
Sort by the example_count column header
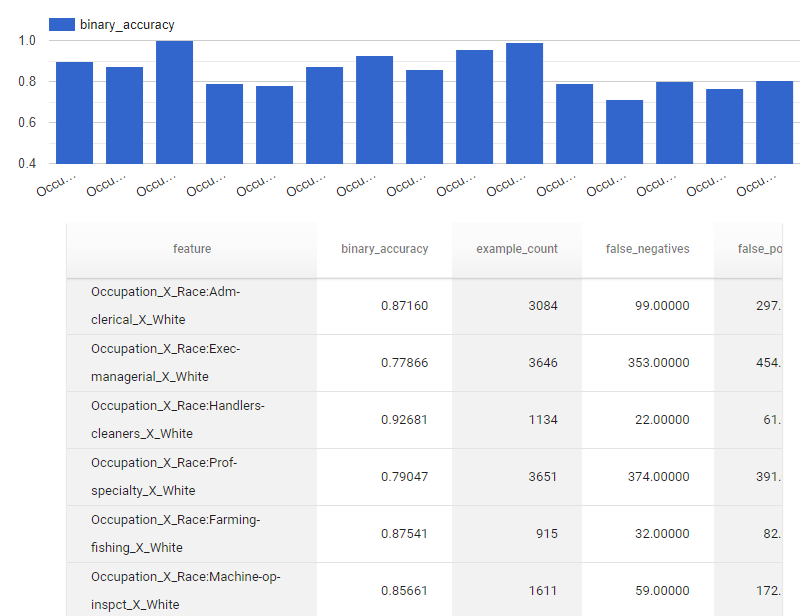(517, 249)
